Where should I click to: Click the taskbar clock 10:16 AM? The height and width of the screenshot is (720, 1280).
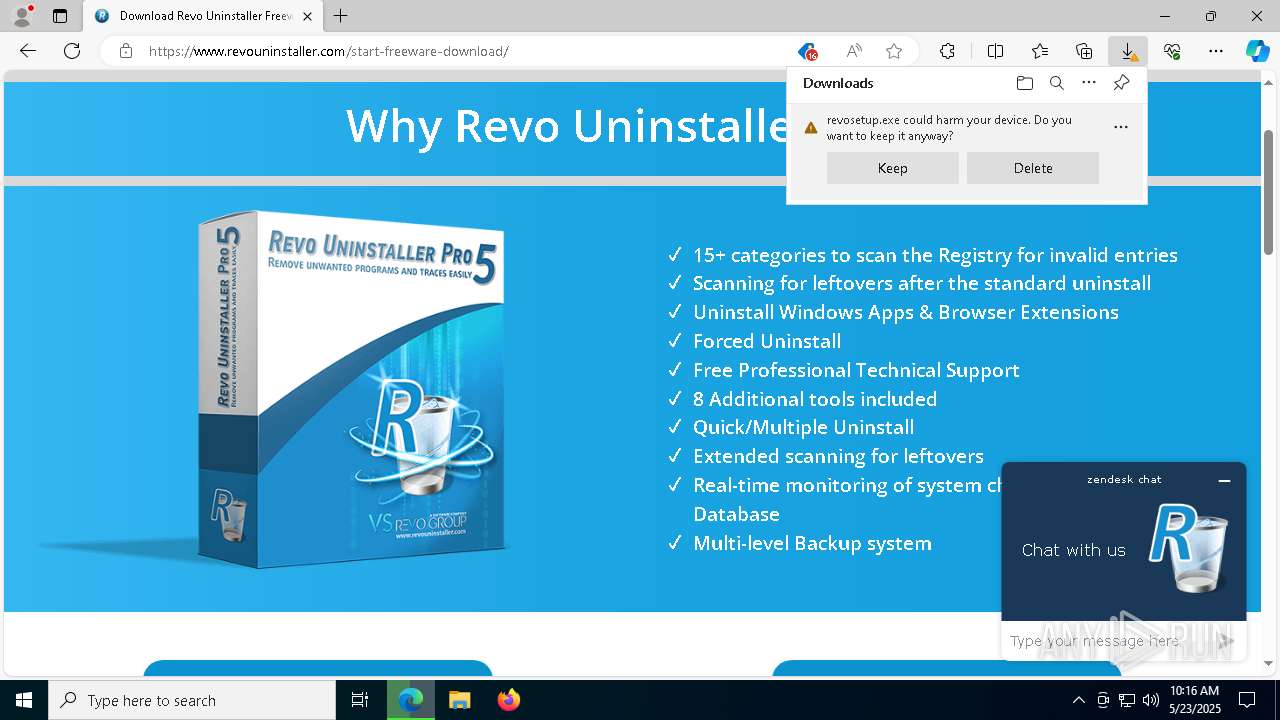point(1194,700)
